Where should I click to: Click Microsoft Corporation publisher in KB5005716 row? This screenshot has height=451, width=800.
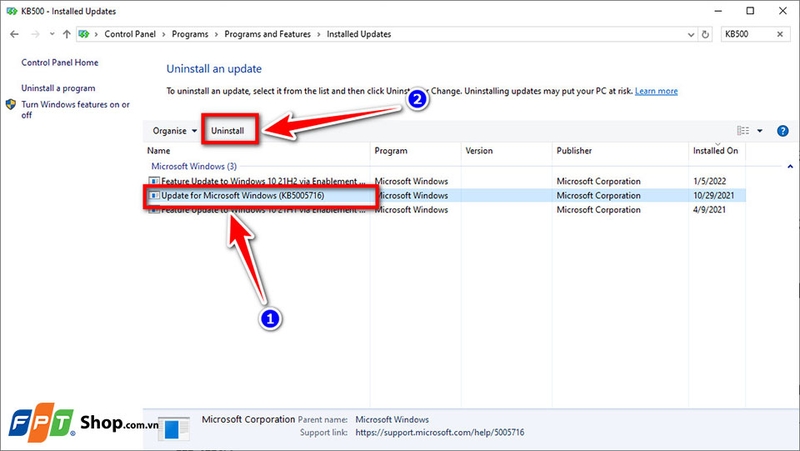[x=598, y=195]
